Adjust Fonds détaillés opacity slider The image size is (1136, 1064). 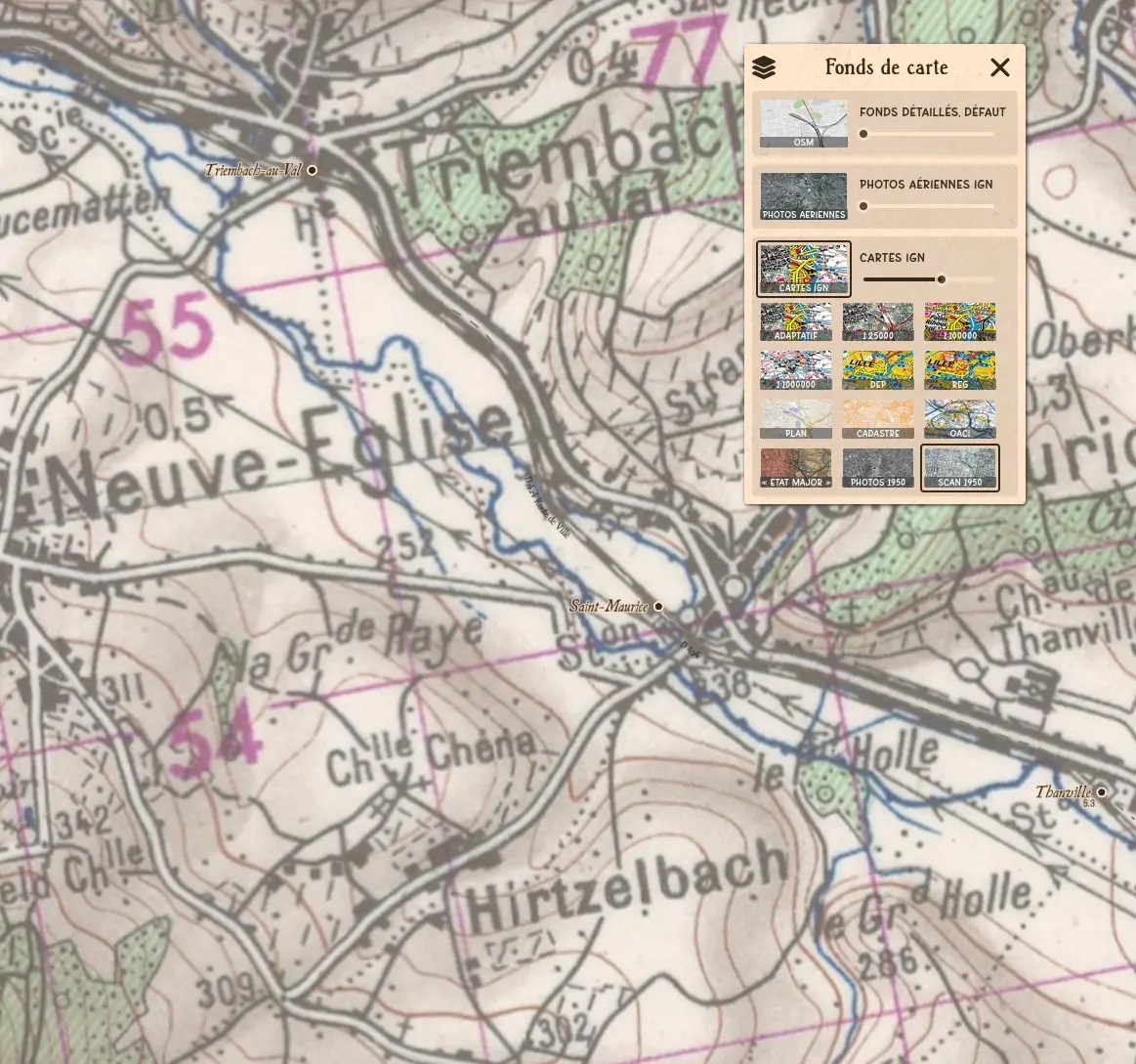[928, 134]
